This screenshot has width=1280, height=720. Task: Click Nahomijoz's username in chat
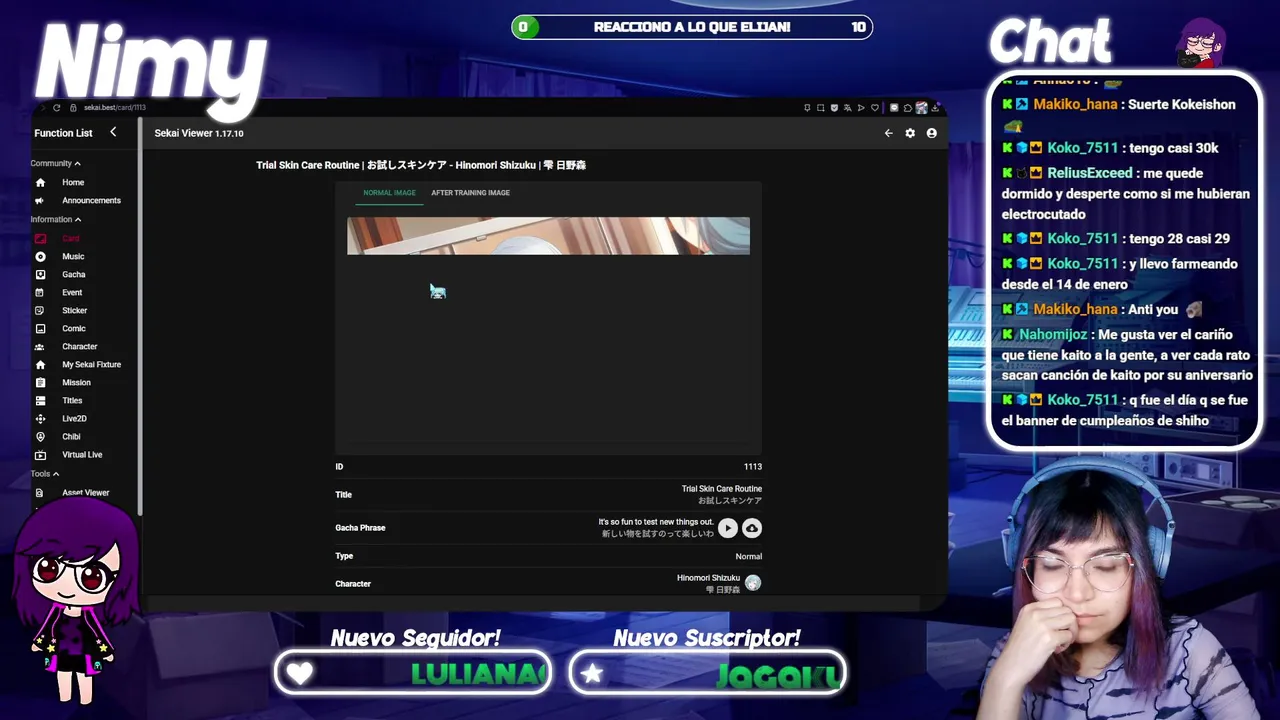(1054, 335)
